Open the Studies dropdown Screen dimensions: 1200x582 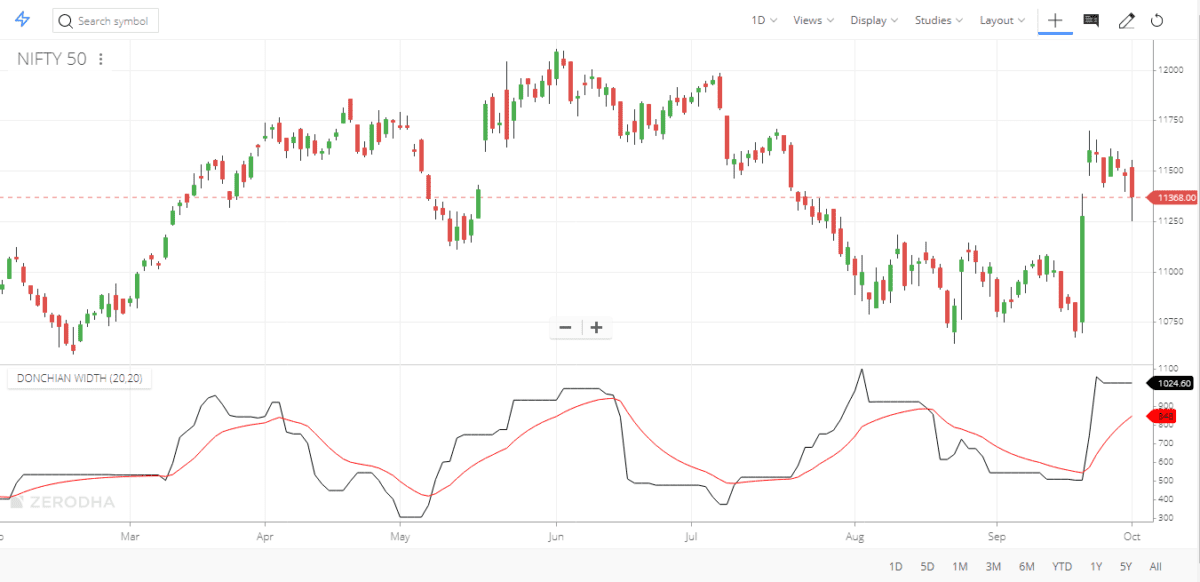point(934,19)
